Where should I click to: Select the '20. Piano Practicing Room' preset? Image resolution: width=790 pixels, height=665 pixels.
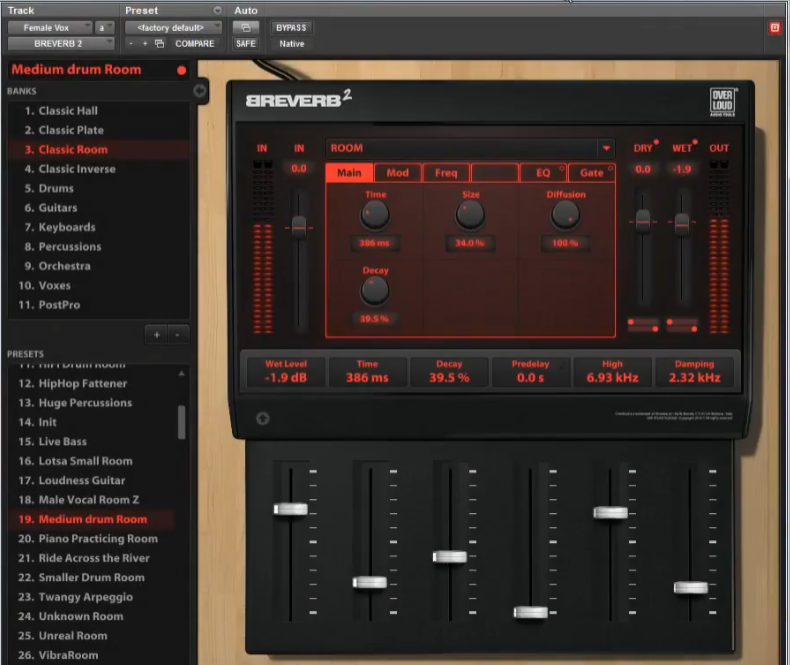click(x=92, y=539)
